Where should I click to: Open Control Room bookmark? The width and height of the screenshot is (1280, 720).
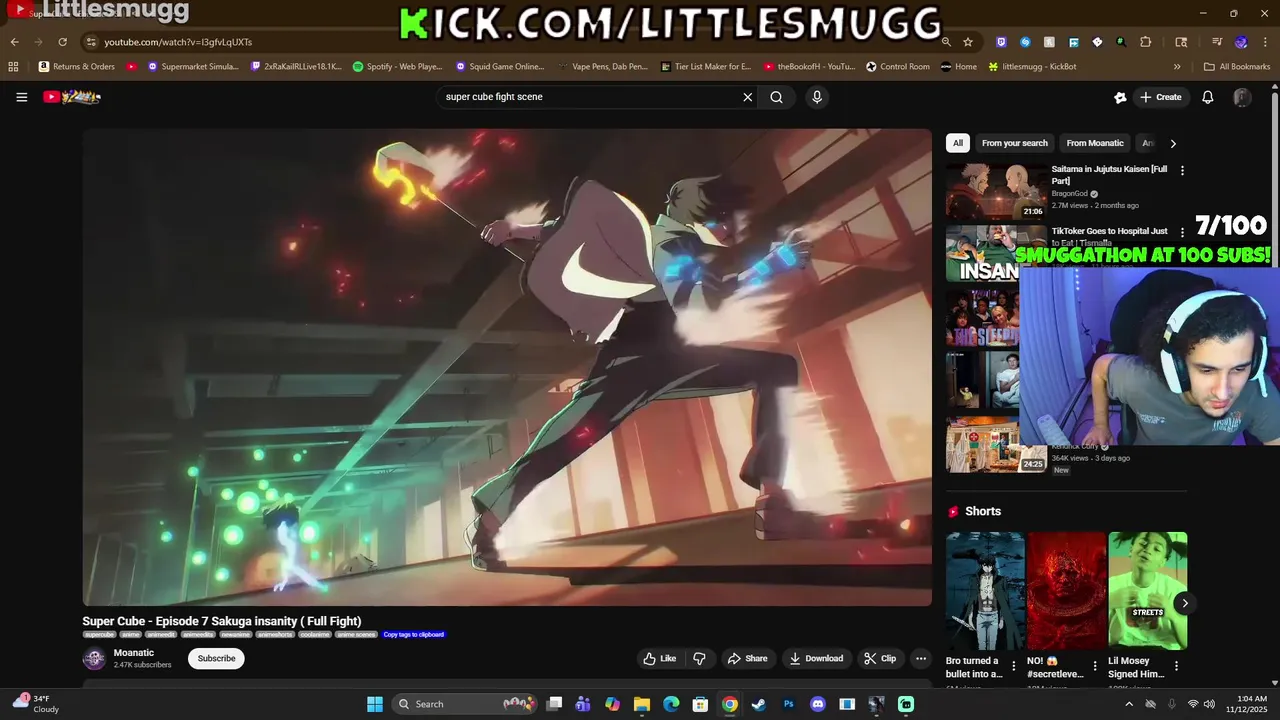coord(897,67)
